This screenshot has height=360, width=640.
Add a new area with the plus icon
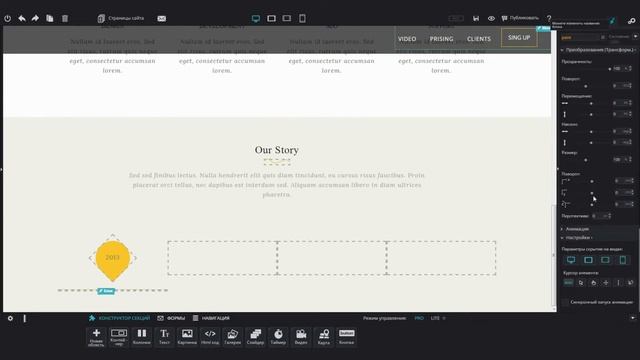(96, 337)
